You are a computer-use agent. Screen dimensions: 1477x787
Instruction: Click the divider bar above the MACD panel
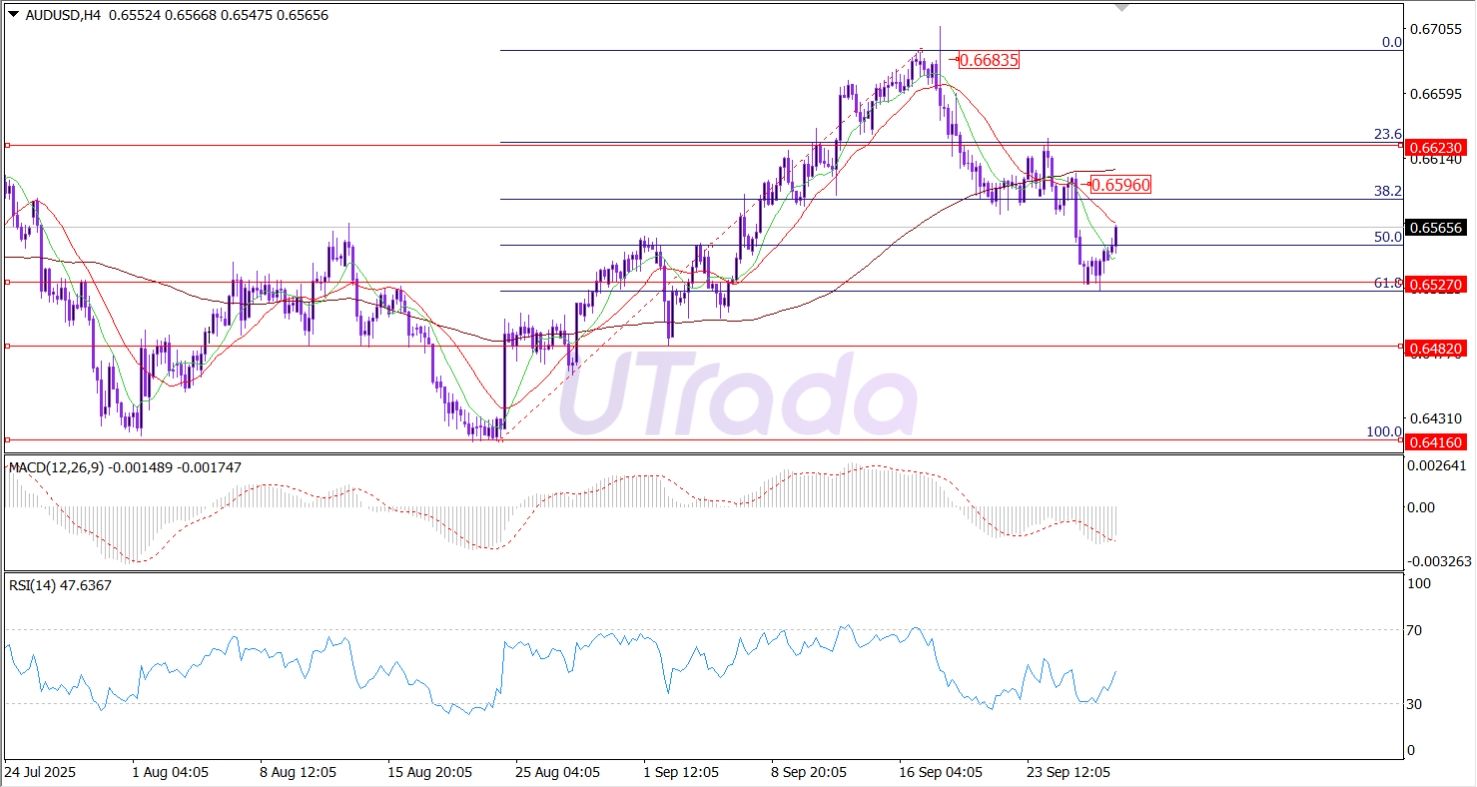tap(700, 452)
